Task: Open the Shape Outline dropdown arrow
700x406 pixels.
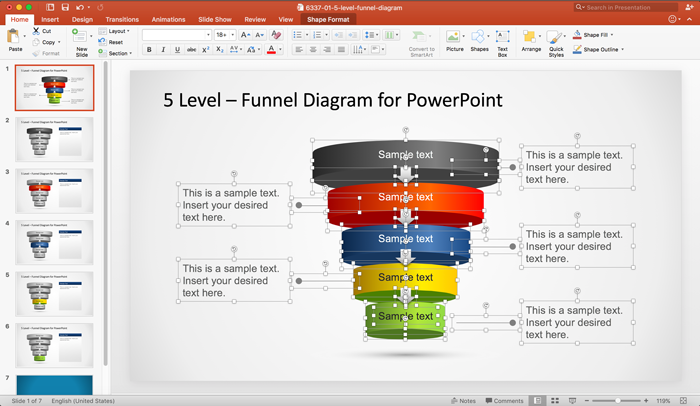Action: 622,50
